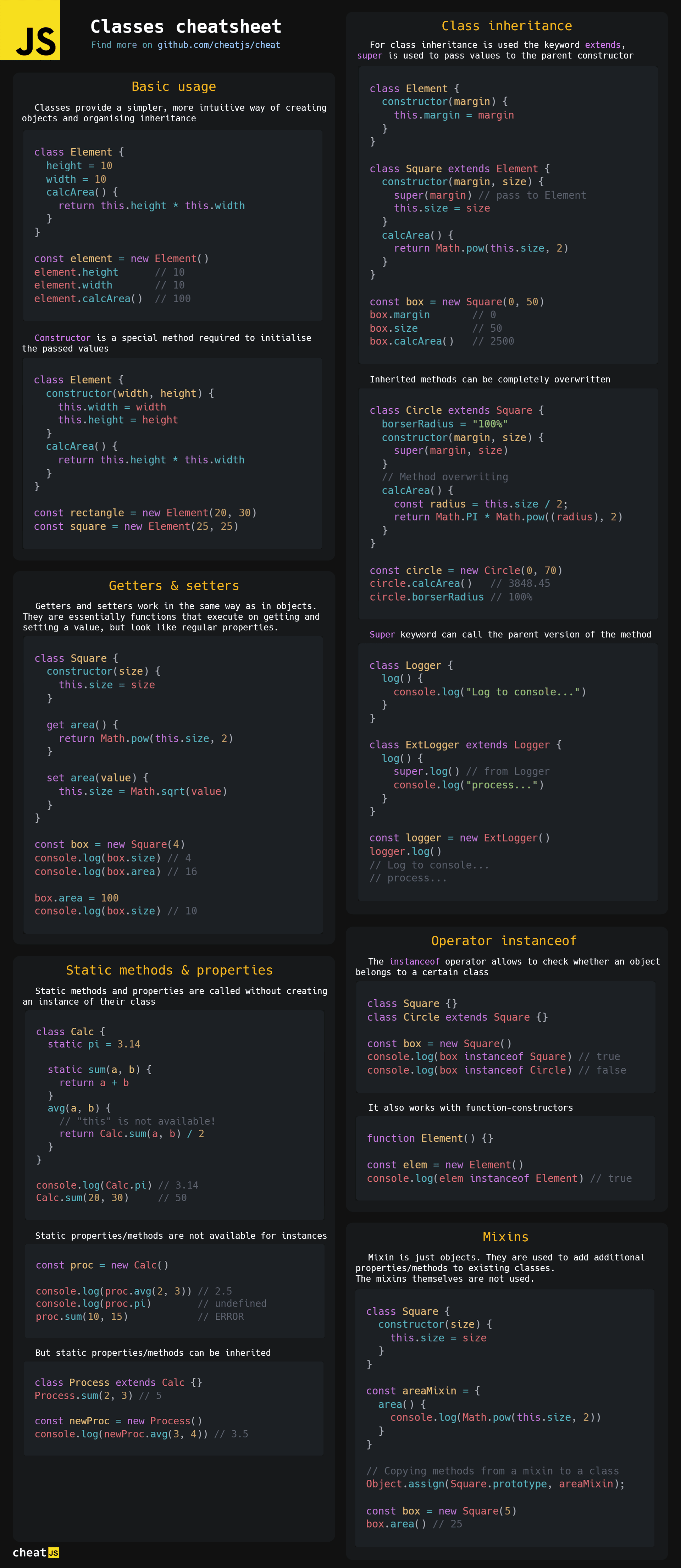Screen dimensions: 681x1568
Task: Click the purple extends keyword in intro text
Action: [603, 45]
